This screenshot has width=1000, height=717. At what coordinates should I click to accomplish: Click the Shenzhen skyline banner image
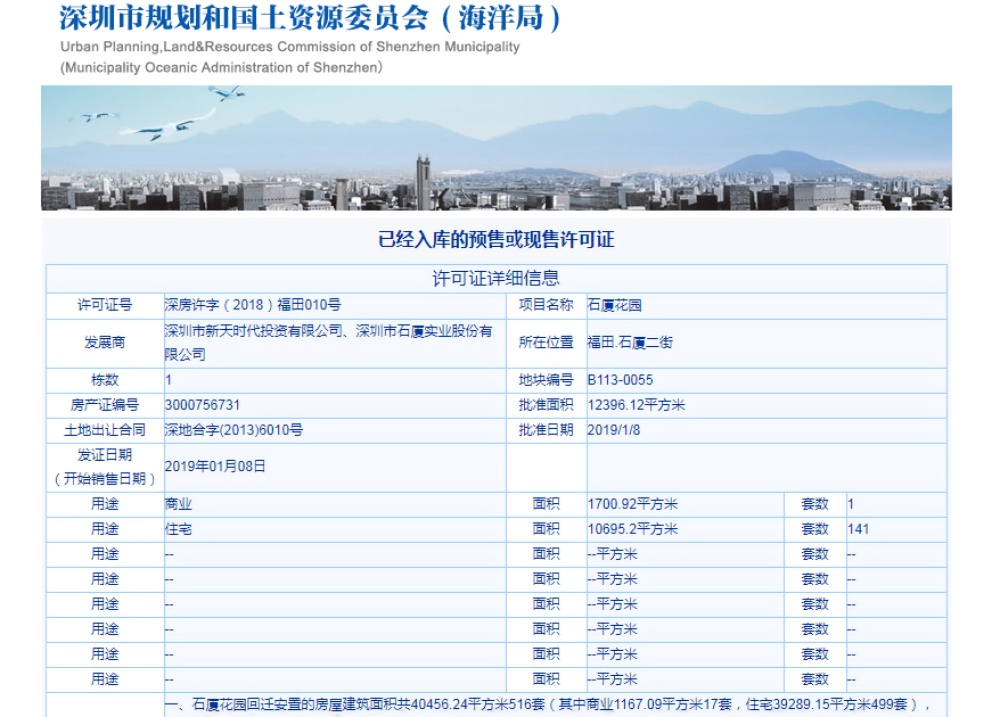[x=496, y=148]
